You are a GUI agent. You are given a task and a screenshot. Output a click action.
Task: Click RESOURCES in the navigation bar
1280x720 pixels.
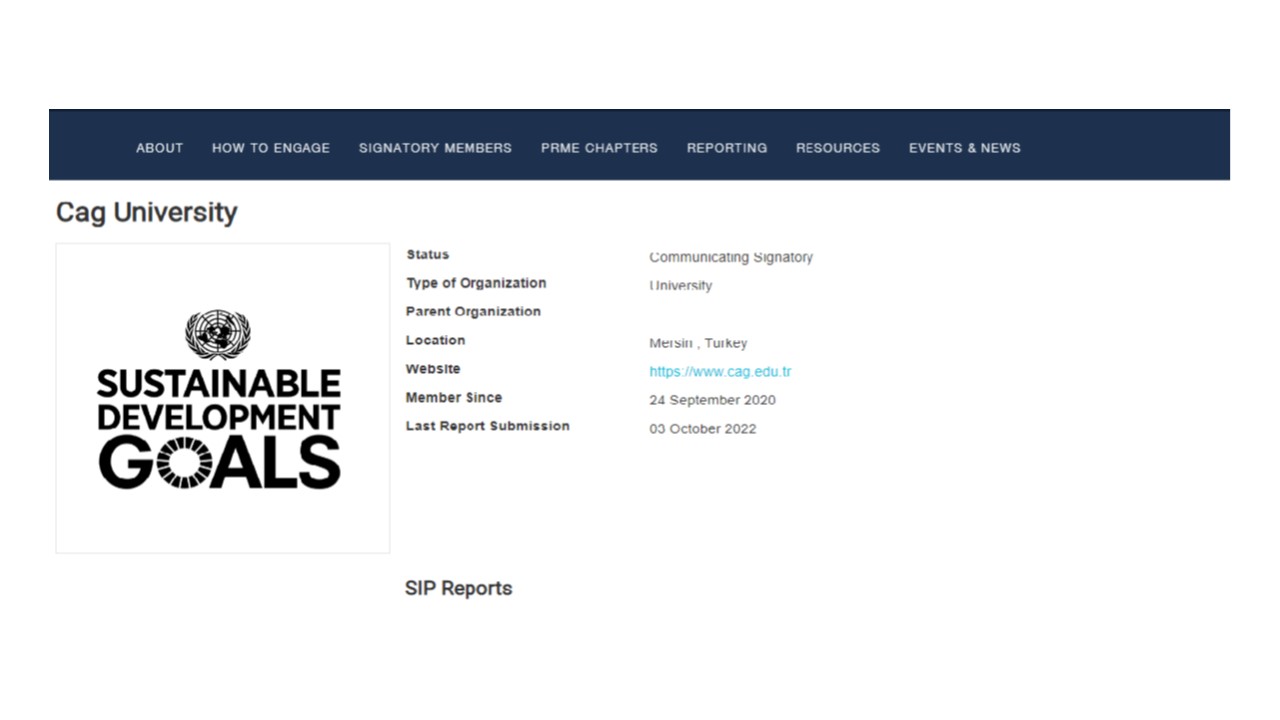pos(838,148)
